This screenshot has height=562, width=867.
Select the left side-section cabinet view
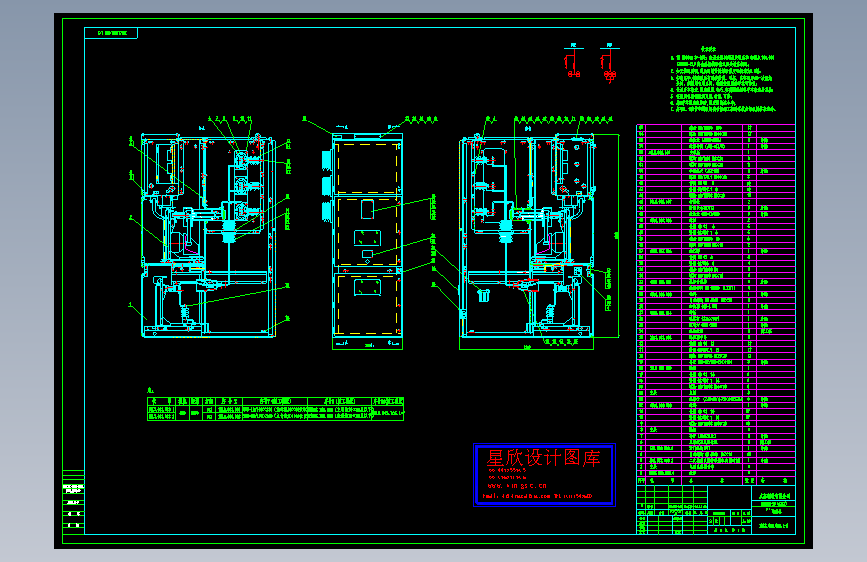pyautogui.click(x=209, y=235)
